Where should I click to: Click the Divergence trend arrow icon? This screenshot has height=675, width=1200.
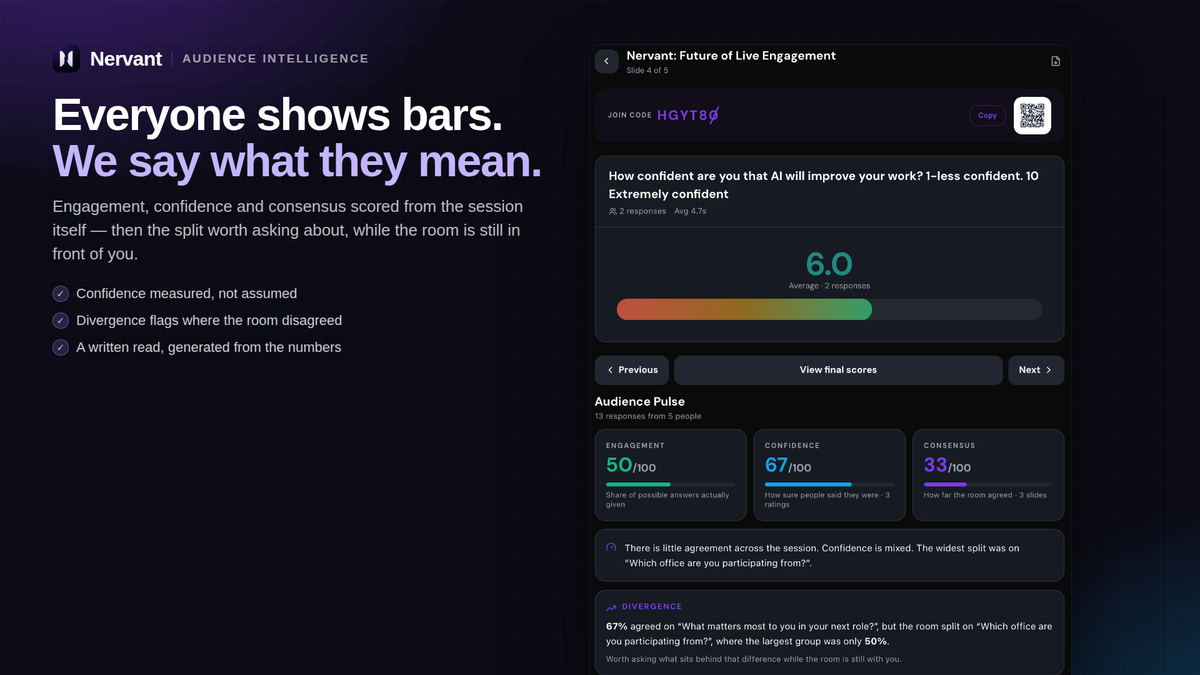[611, 607]
